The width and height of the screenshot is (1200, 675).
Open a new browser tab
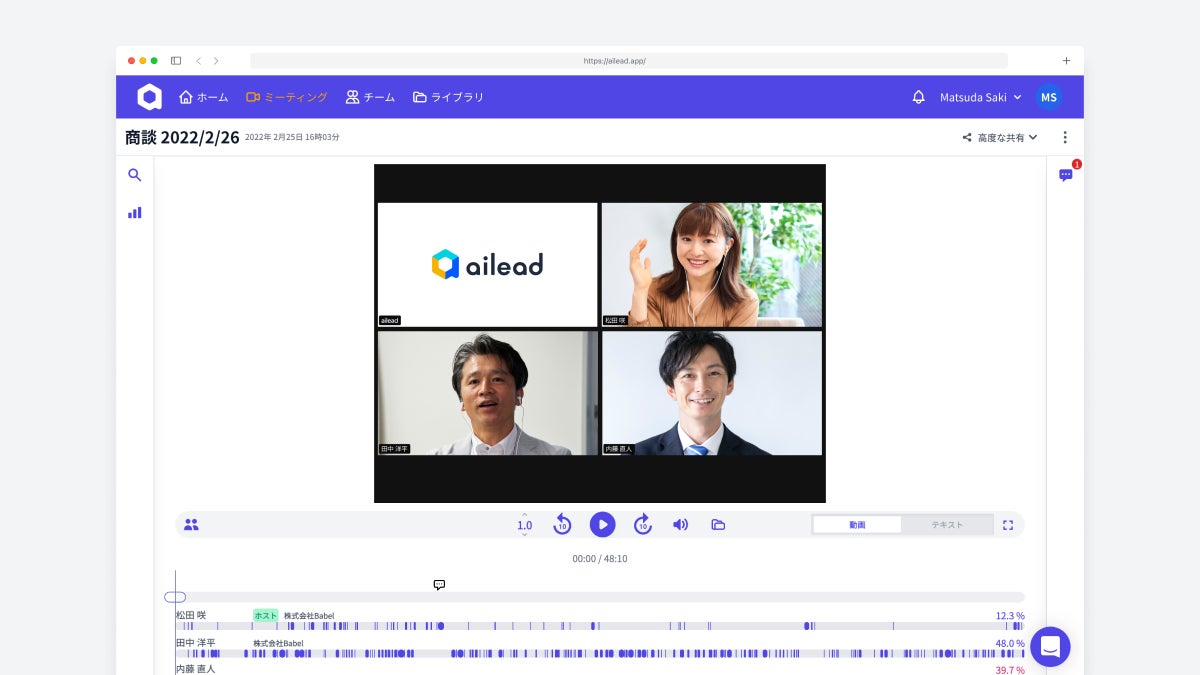(x=1066, y=61)
